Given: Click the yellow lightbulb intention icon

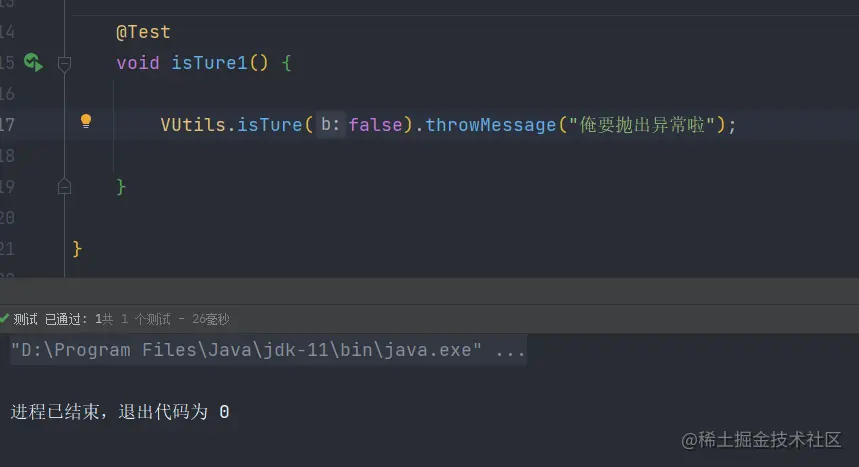Looking at the screenshot, I should click(86, 121).
